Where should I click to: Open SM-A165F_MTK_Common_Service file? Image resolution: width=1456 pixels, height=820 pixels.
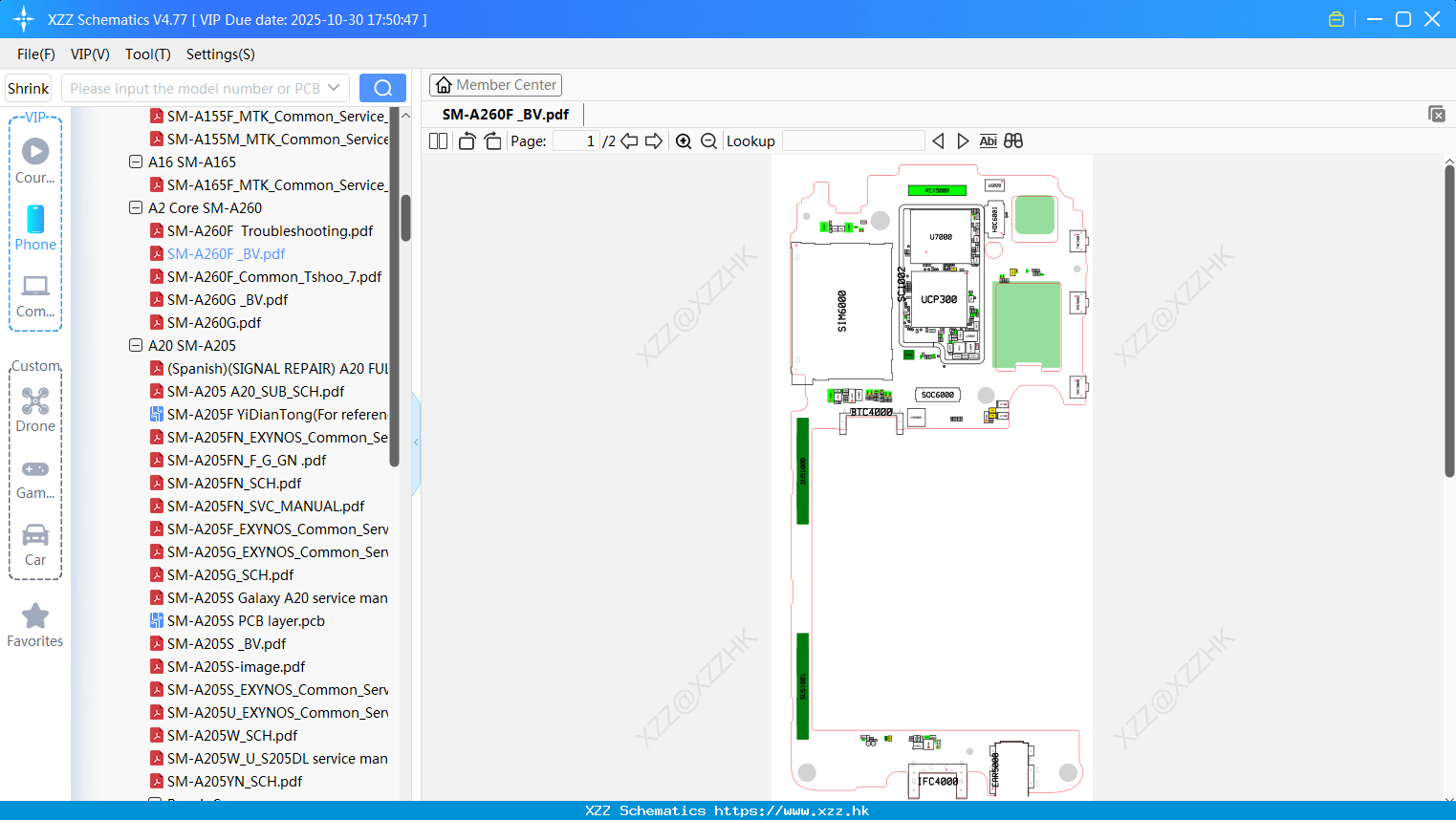pyautogui.click(x=269, y=184)
